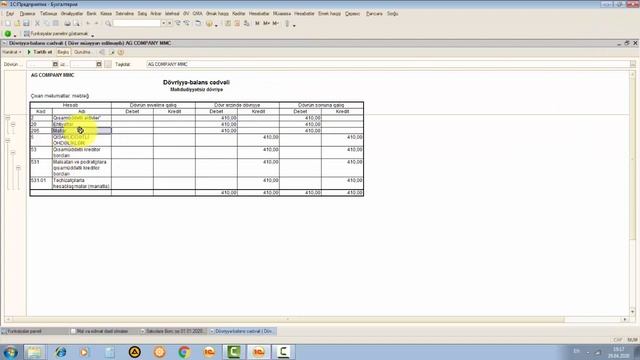The width and height of the screenshot is (640, 360).
Task: Click the open file toolbar icon
Action: point(17,24)
